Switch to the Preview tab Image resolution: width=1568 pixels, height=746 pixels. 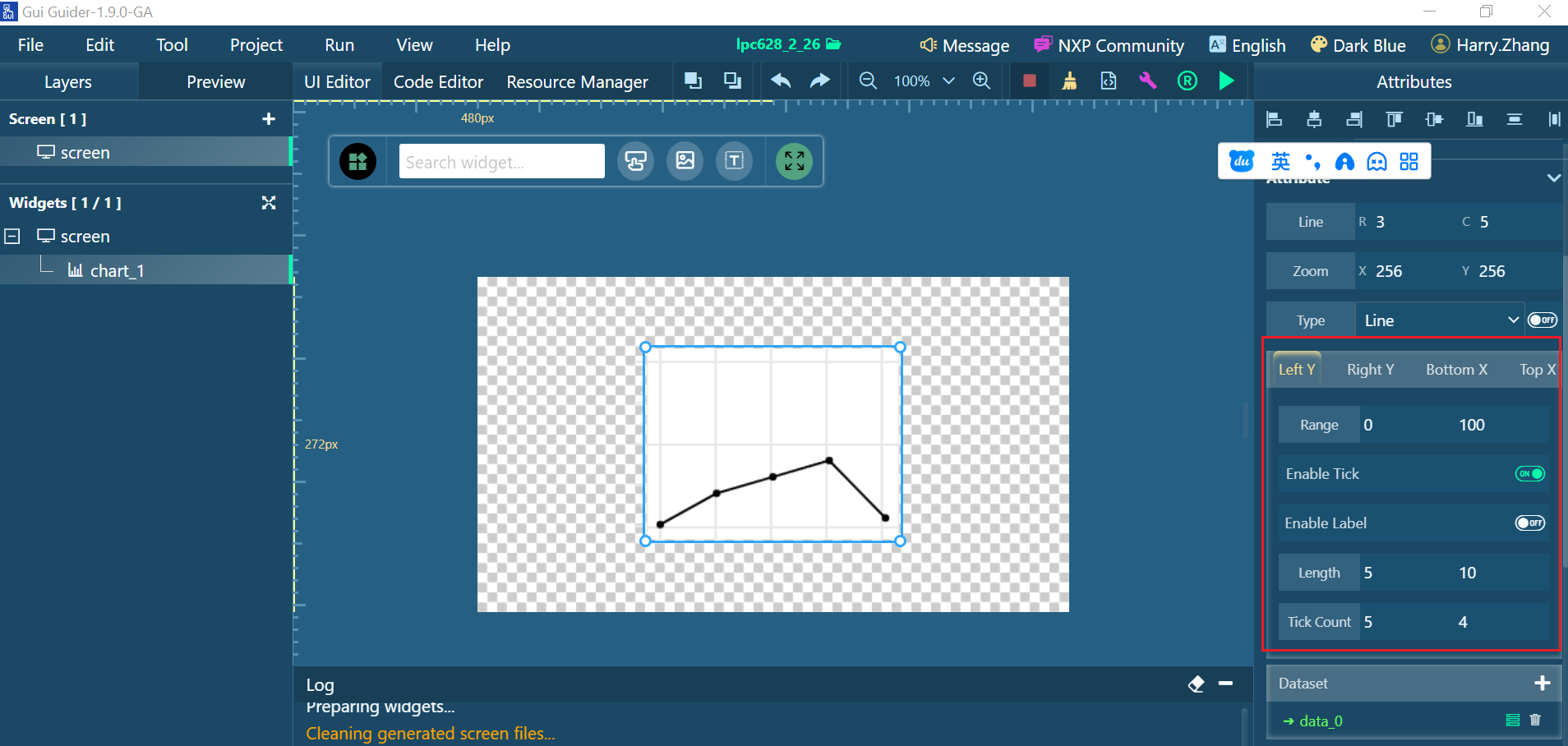[x=215, y=82]
